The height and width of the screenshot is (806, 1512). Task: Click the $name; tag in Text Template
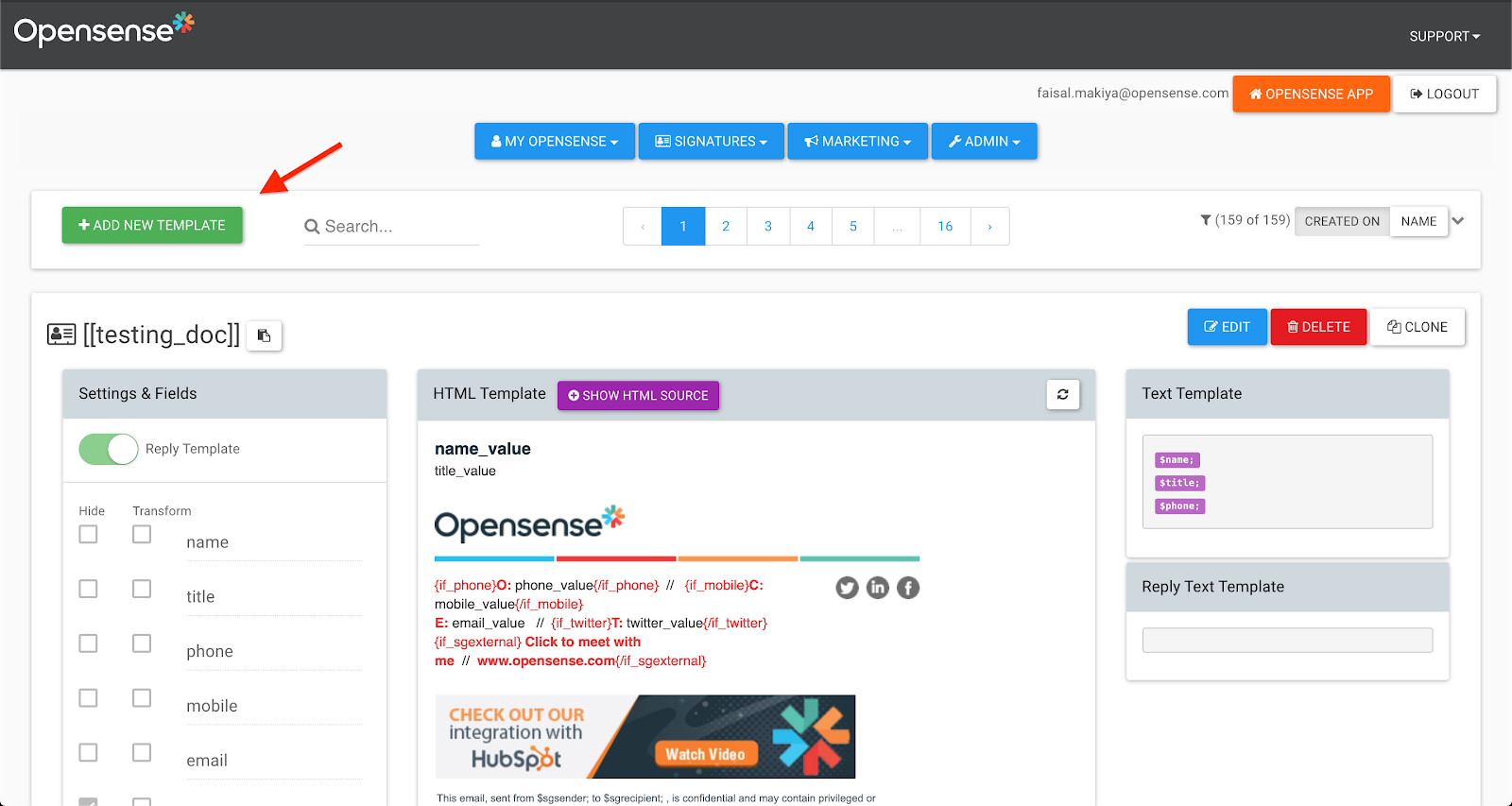(1177, 460)
